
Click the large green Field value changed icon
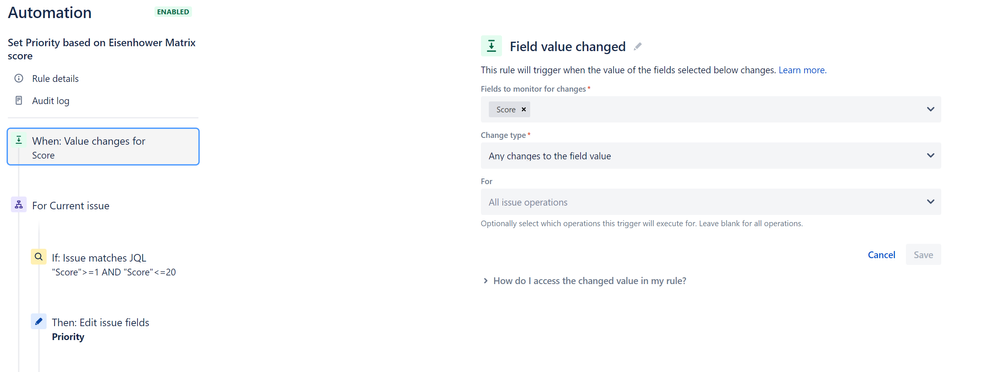pyautogui.click(x=491, y=46)
